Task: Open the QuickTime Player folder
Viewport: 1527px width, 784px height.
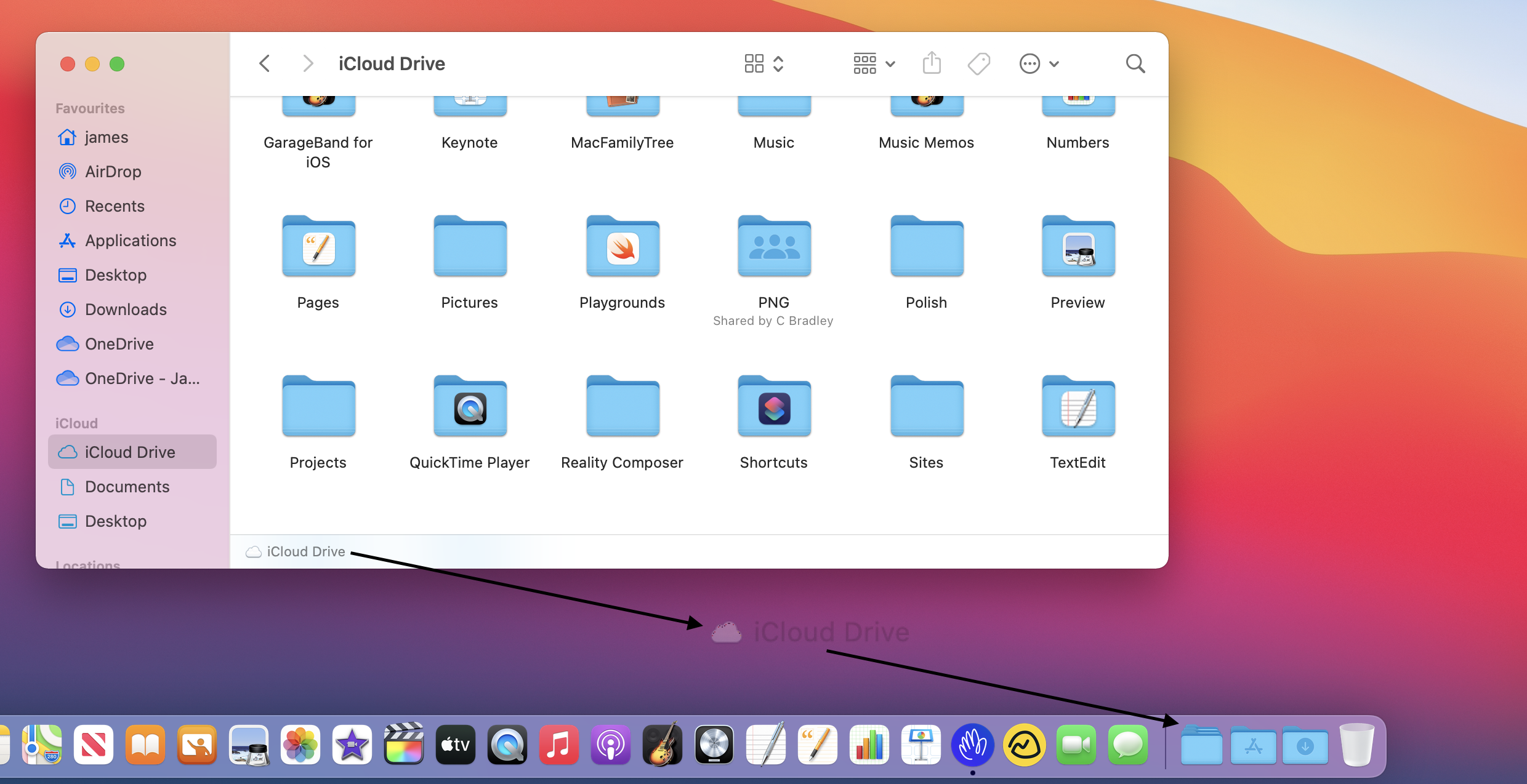Action: tap(470, 408)
